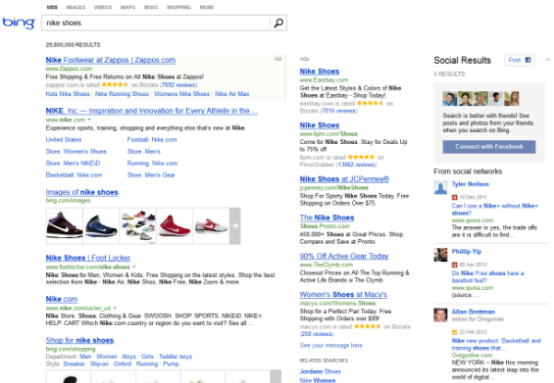Click the image carousel next arrow
Viewport: 554px width, 383px height.
(235, 226)
